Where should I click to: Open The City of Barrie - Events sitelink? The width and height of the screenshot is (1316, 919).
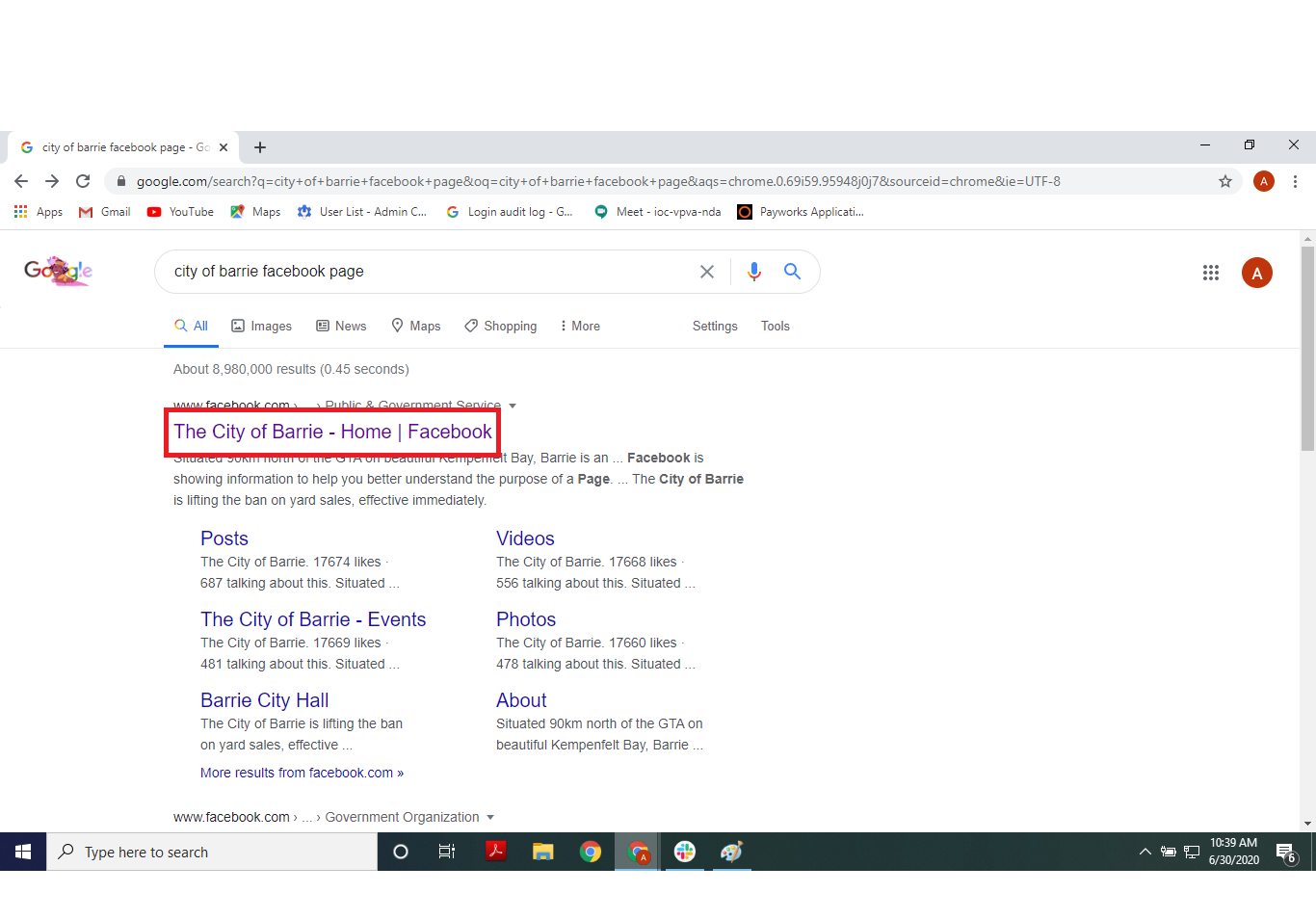tap(313, 619)
